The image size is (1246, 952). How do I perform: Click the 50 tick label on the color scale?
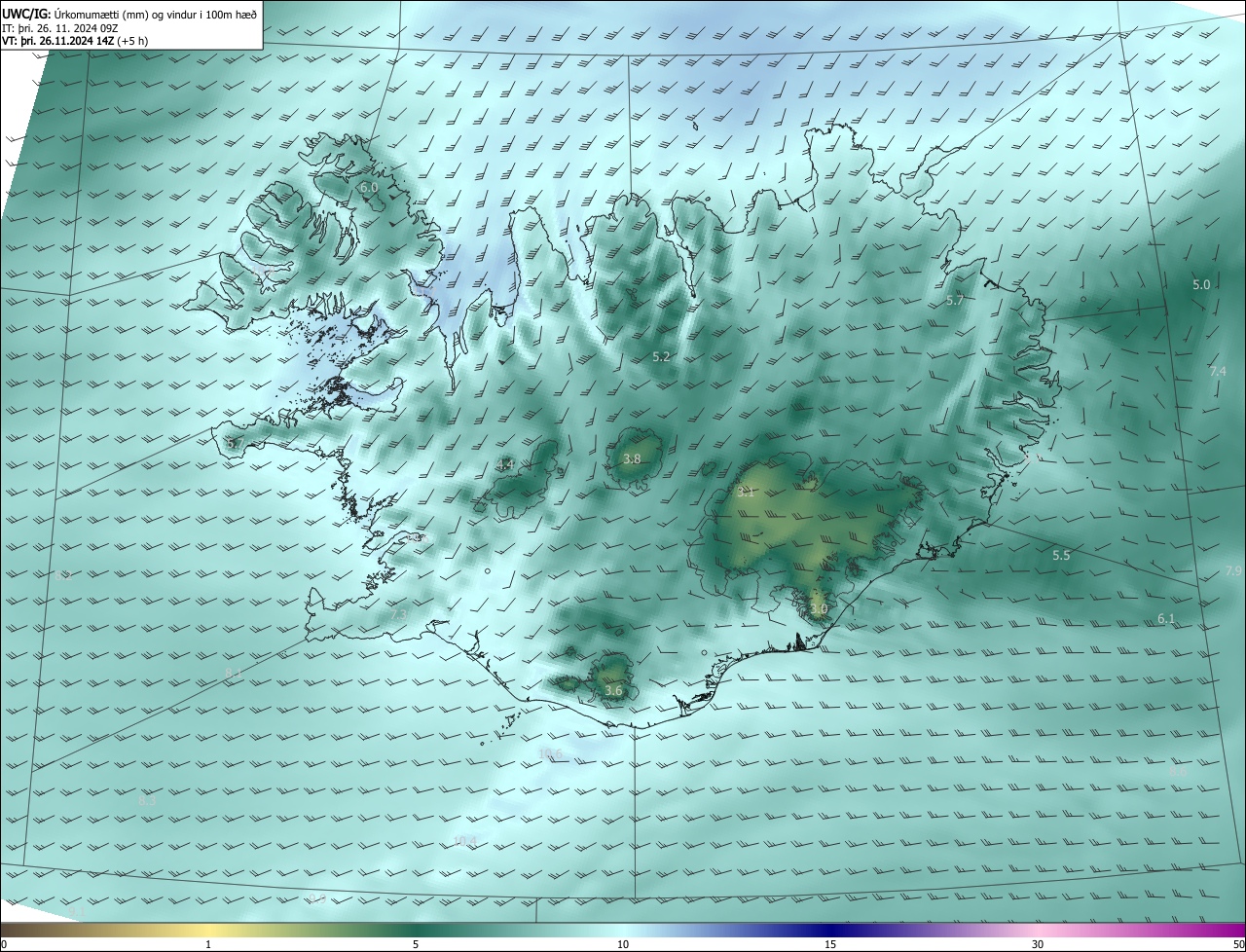pos(1238,944)
